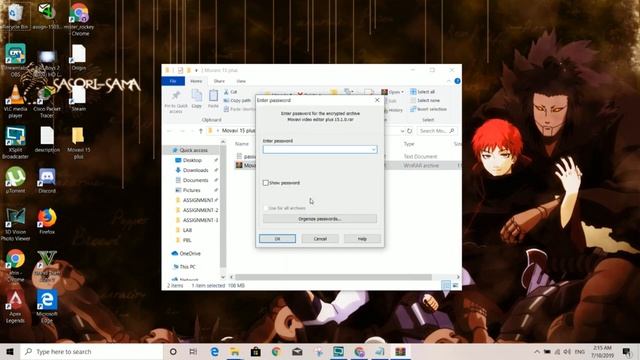
Task: Launch Grand Theft Auto V shortcut
Action: 47,266
